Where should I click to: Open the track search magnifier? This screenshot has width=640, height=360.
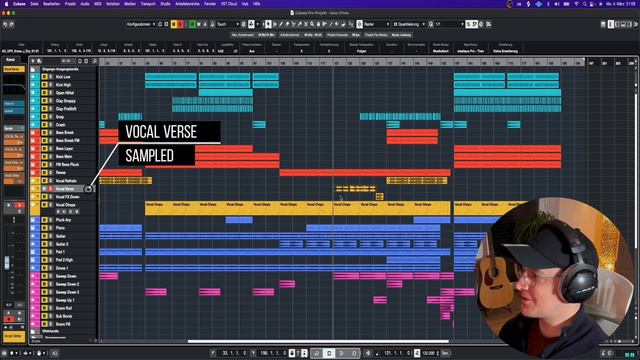click(94, 61)
